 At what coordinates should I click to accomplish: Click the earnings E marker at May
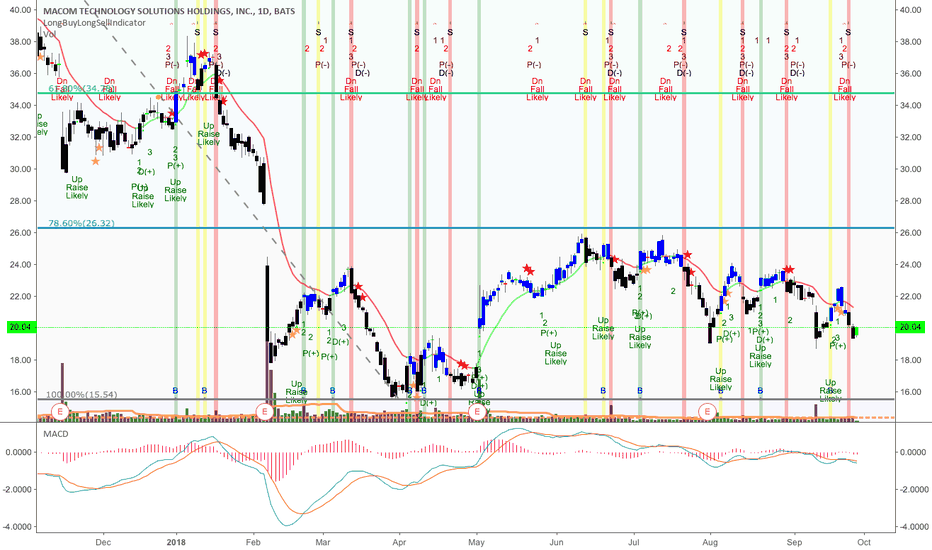477,411
